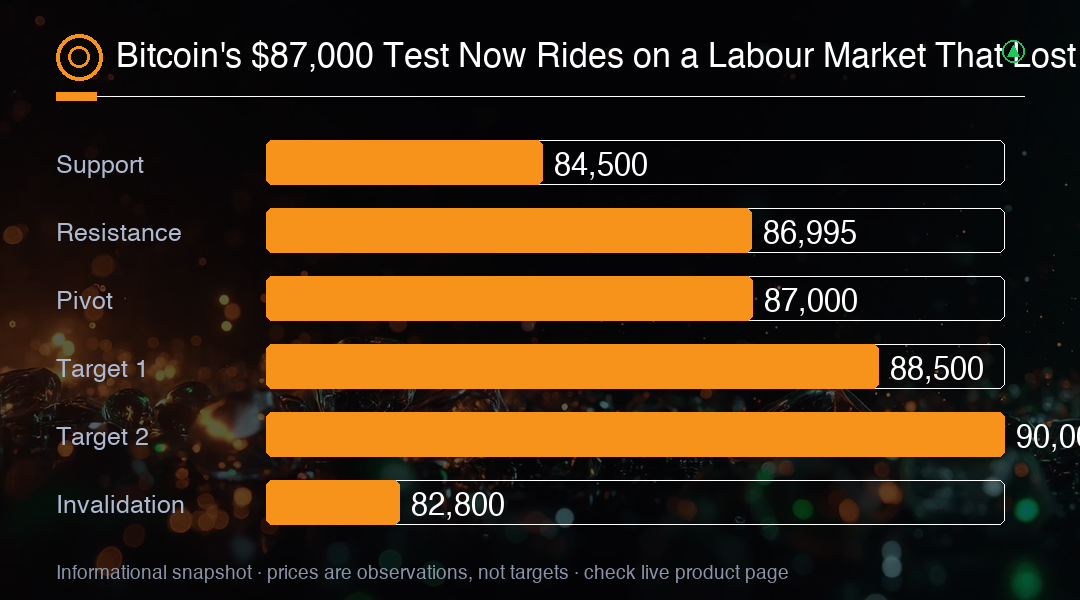Click the orange Pivot bar fill

coord(509,298)
